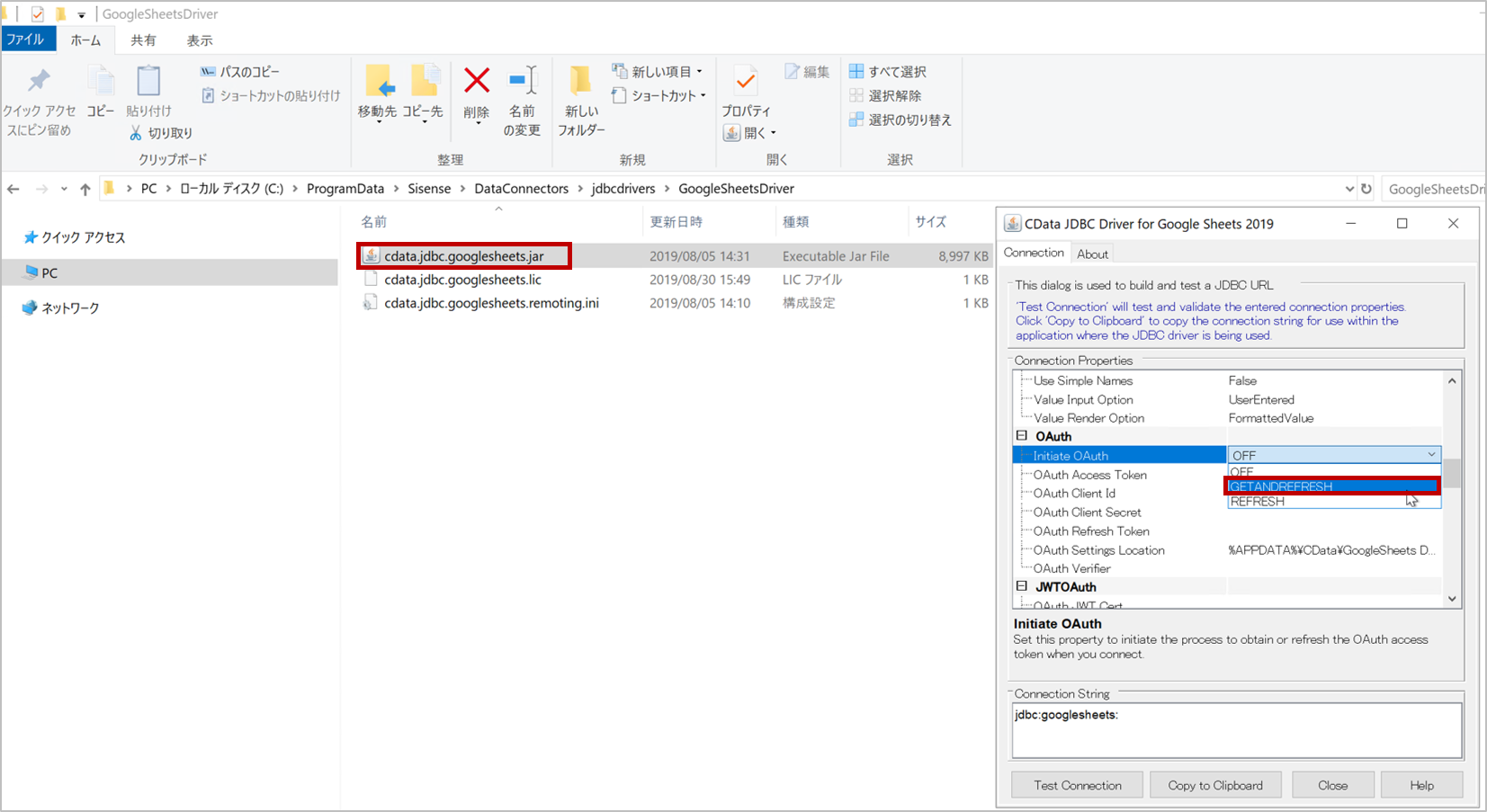Image resolution: width=1487 pixels, height=812 pixels.
Task: Select cdata.jdbc.googlesheets.jar file
Action: click(464, 256)
